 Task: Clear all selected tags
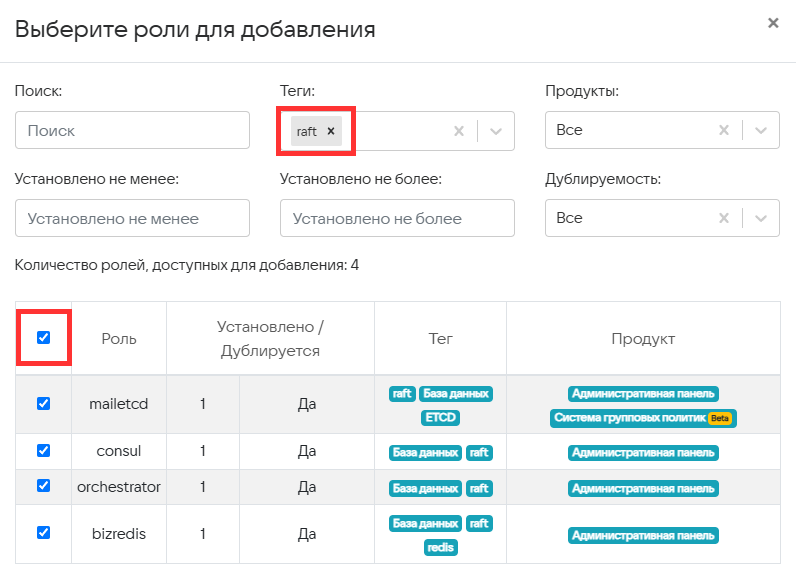[459, 131]
